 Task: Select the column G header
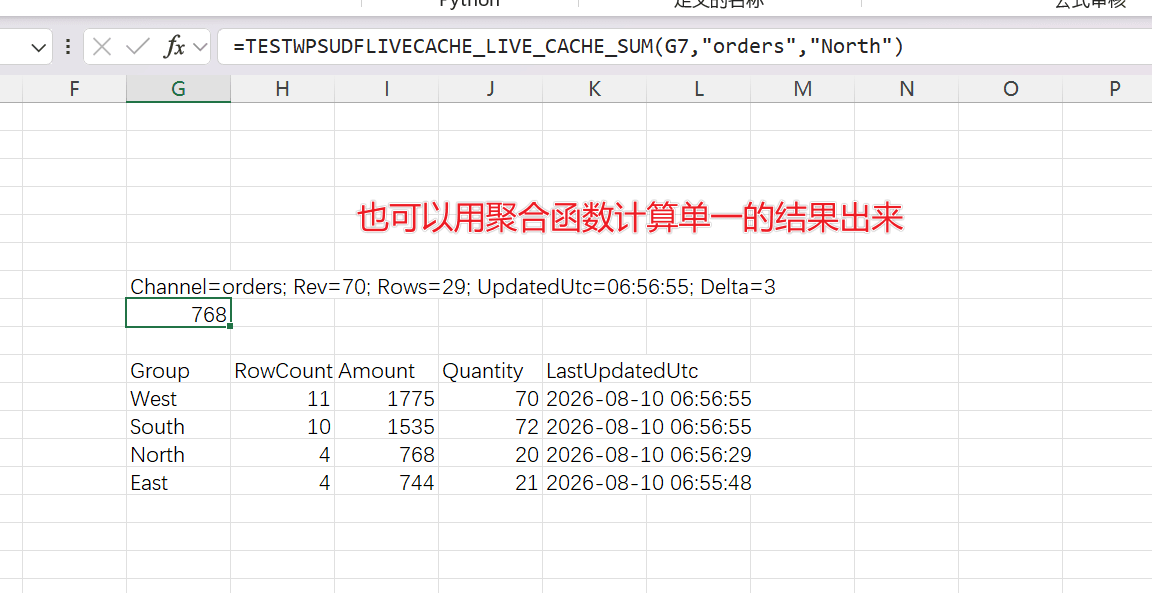click(179, 89)
